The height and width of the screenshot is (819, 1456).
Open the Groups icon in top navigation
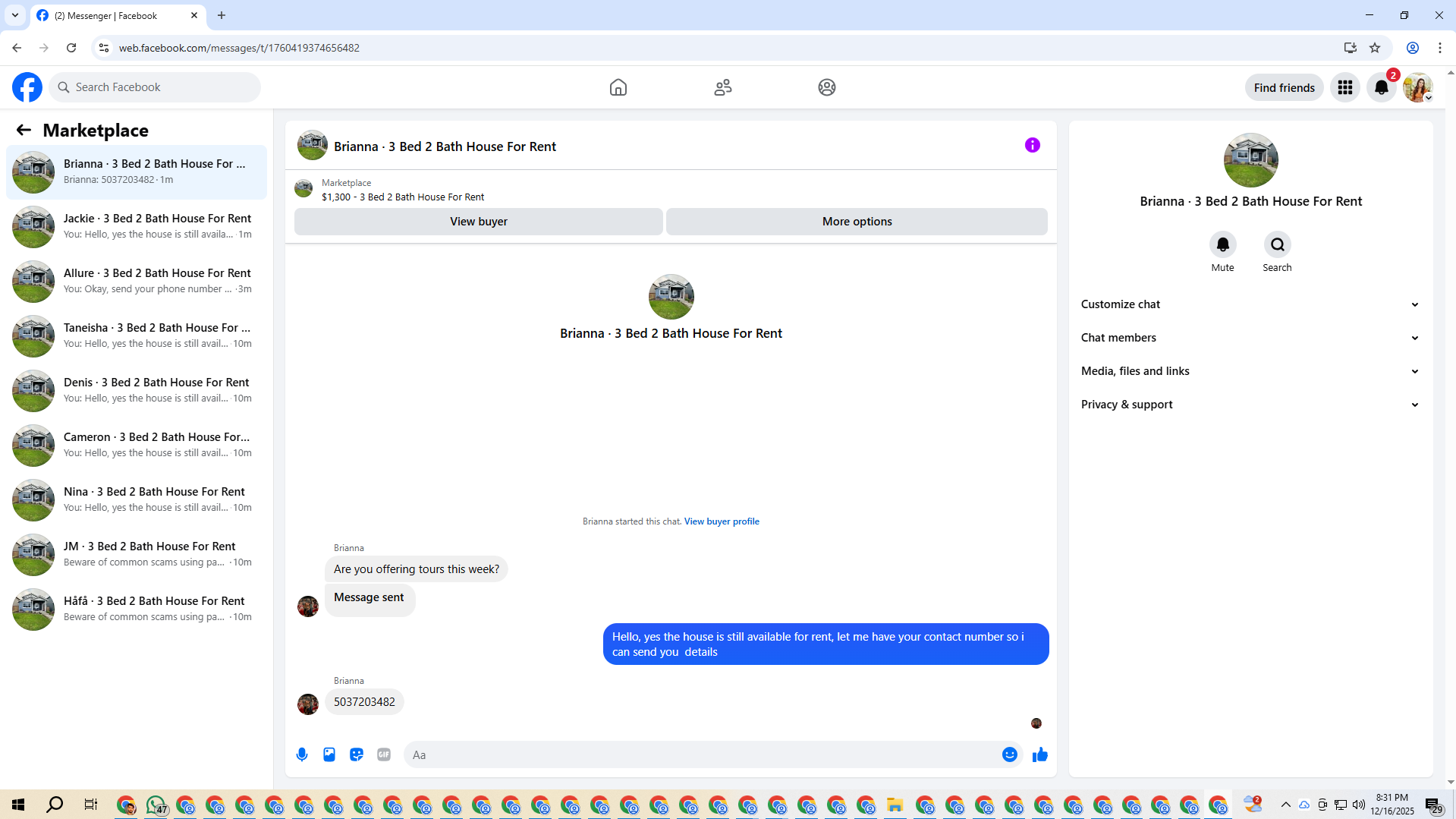click(827, 87)
